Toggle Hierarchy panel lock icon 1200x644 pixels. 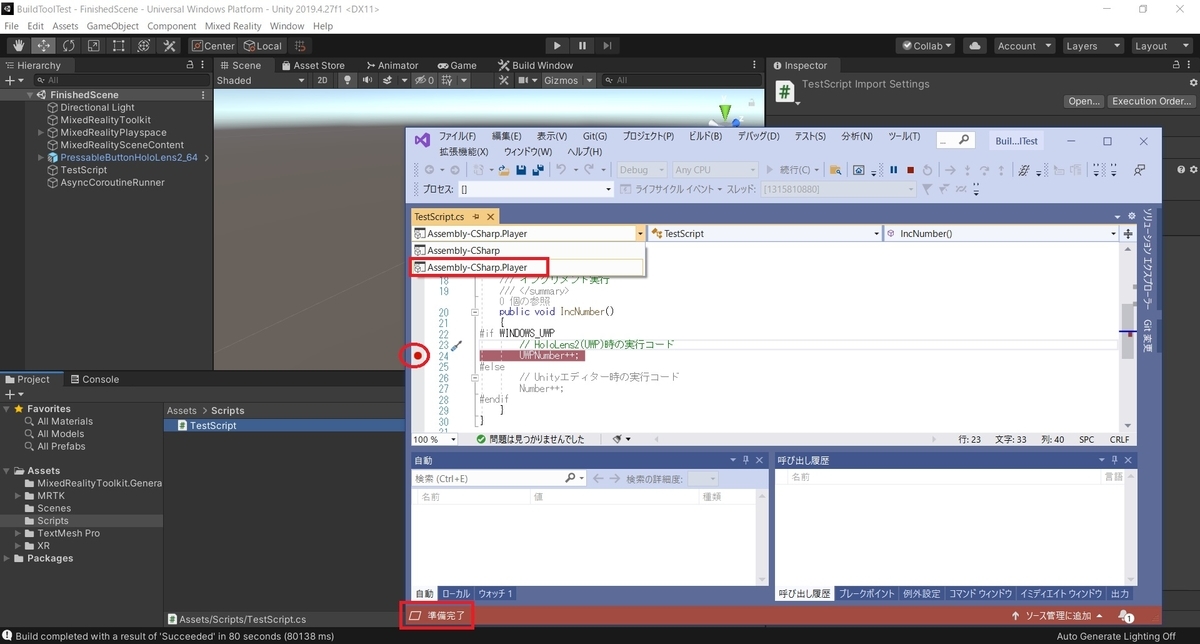191,65
